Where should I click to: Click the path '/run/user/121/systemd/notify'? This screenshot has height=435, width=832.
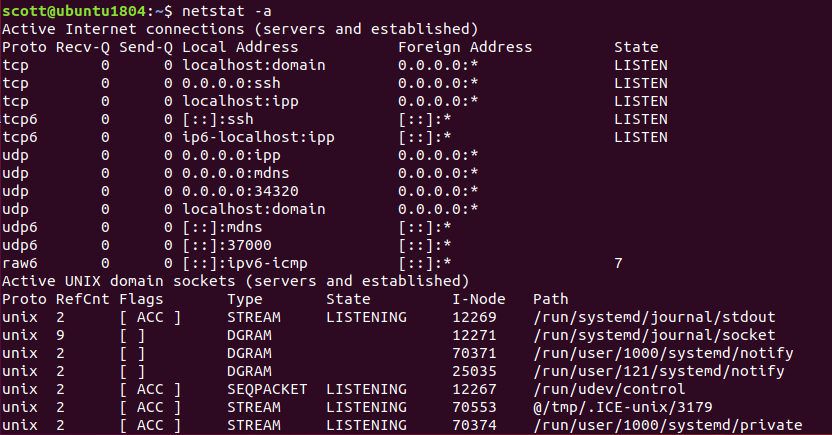pos(659,371)
